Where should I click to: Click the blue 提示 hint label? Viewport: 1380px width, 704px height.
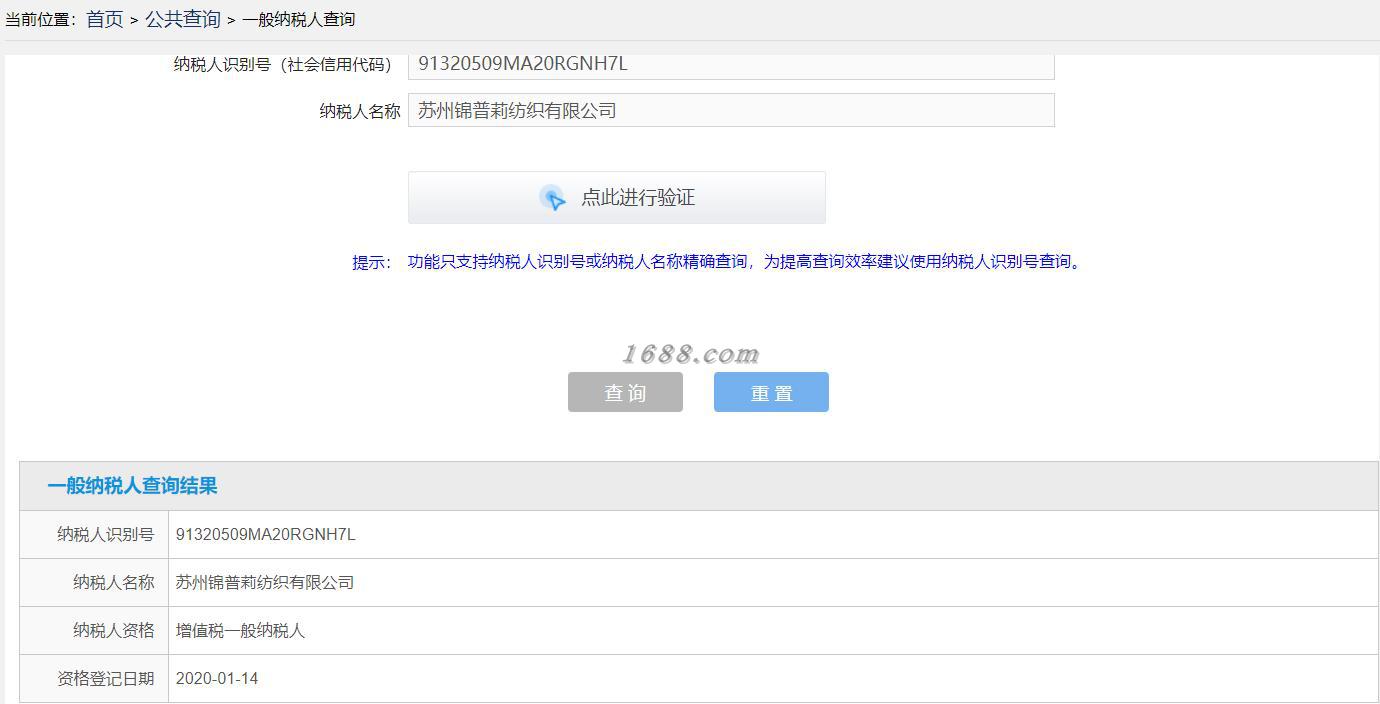[371, 262]
